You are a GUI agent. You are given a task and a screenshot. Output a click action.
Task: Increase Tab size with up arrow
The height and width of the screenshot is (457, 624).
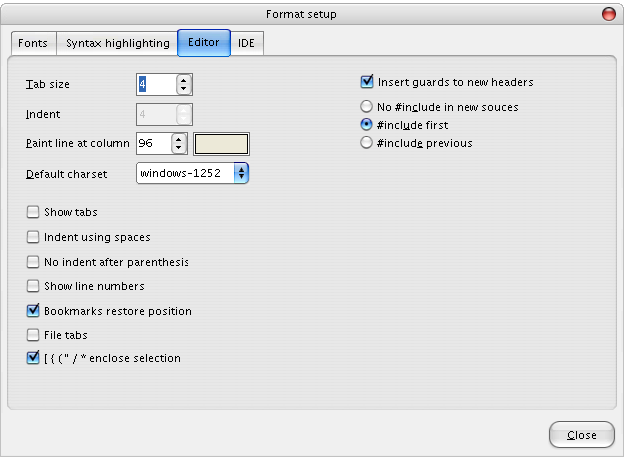[x=184, y=80]
